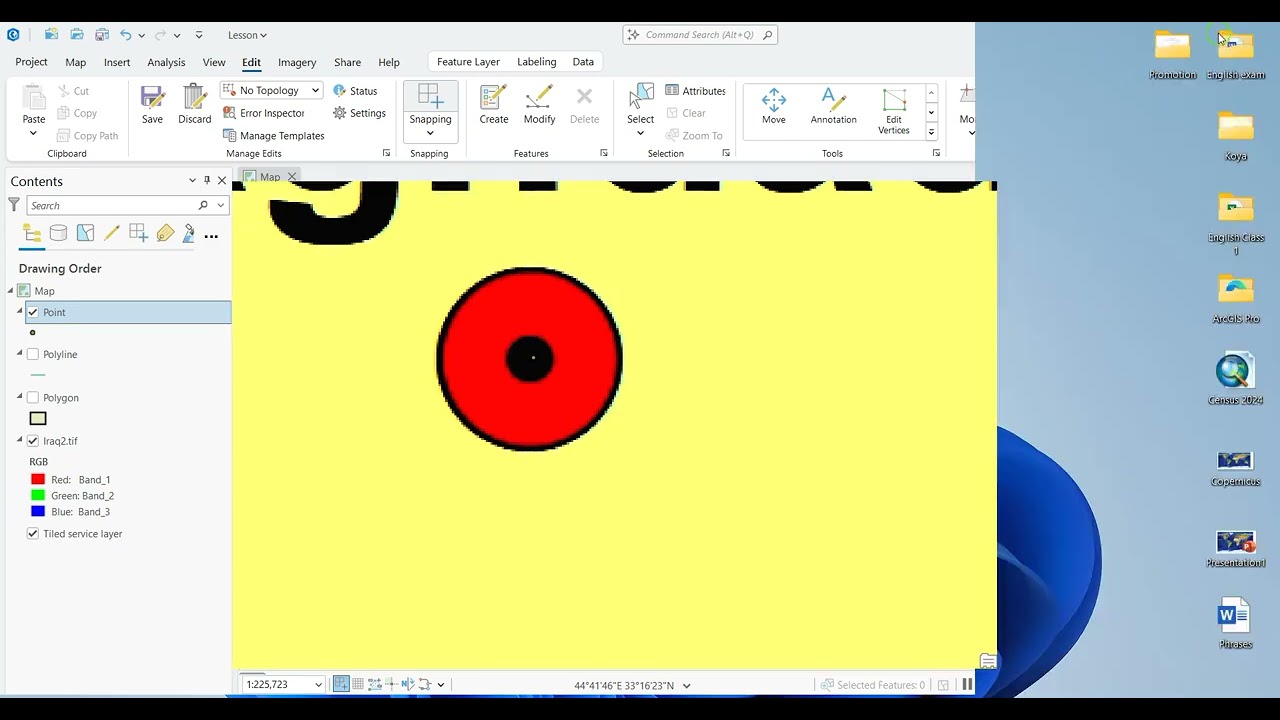
Task: Click the Polygon yellow symbol swatch
Action: point(38,419)
